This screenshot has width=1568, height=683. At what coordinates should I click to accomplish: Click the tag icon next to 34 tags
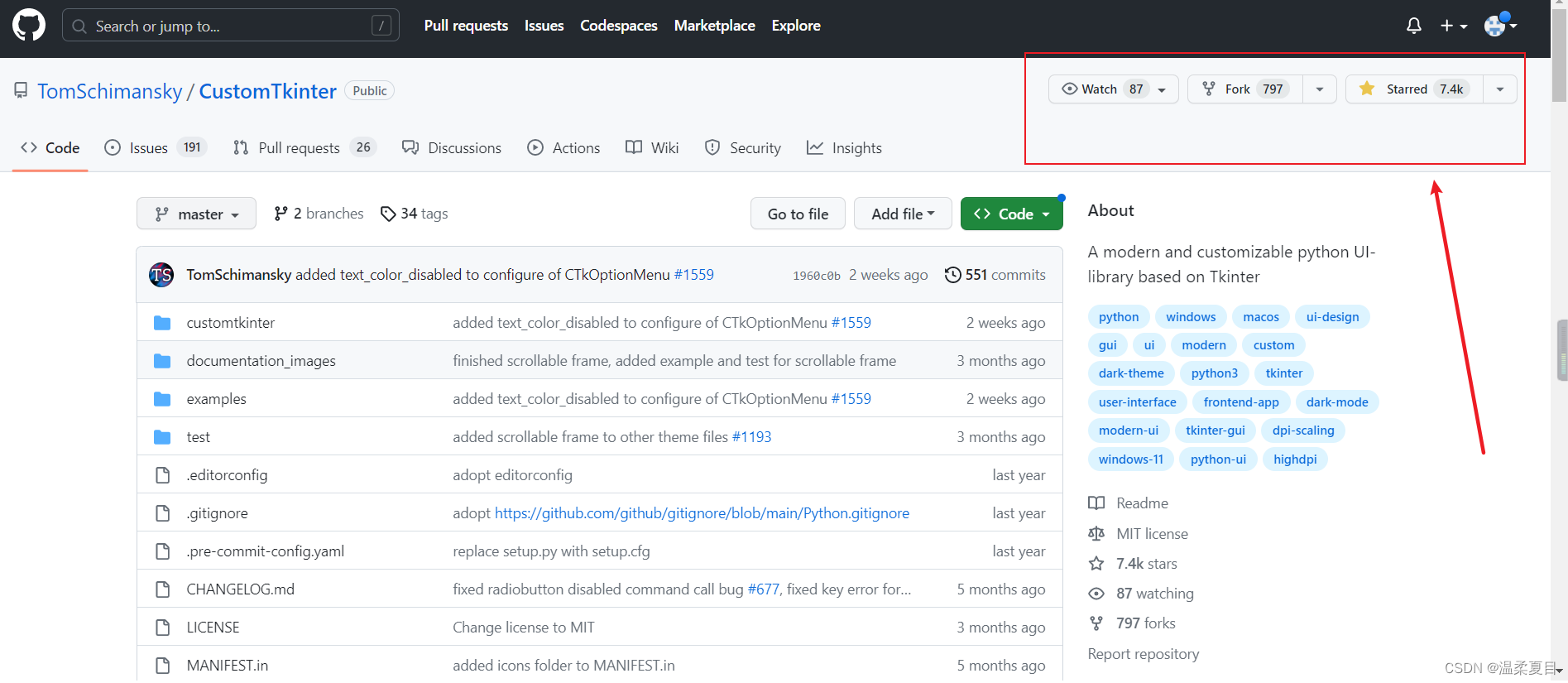[388, 214]
